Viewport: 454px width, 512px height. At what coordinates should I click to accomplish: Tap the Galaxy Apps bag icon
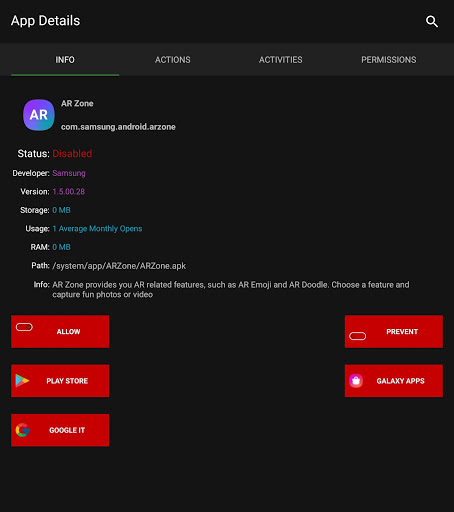pyautogui.click(x=356, y=381)
